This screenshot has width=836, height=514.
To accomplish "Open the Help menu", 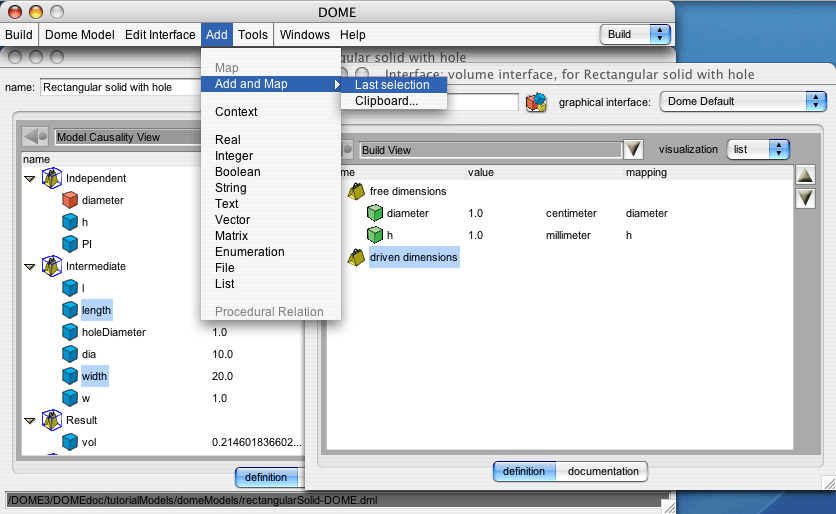I will point(352,35).
